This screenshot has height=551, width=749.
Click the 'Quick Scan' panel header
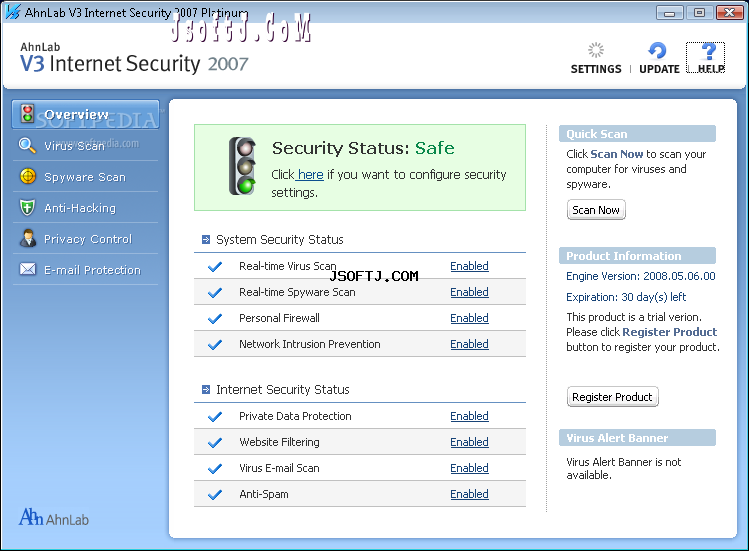tap(637, 134)
